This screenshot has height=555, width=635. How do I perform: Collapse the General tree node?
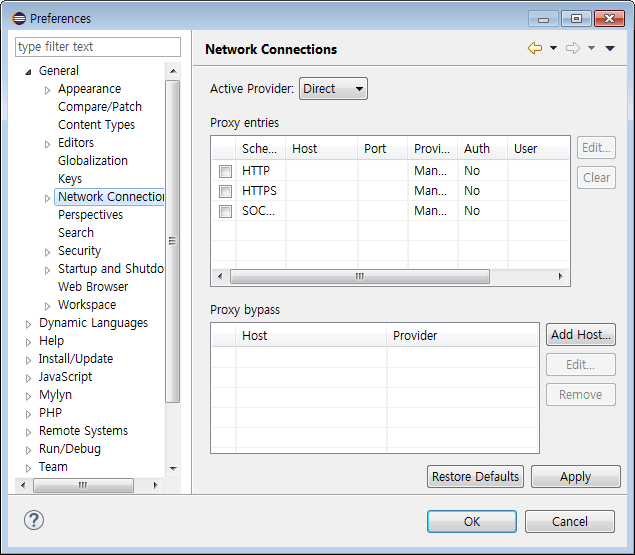click(28, 72)
